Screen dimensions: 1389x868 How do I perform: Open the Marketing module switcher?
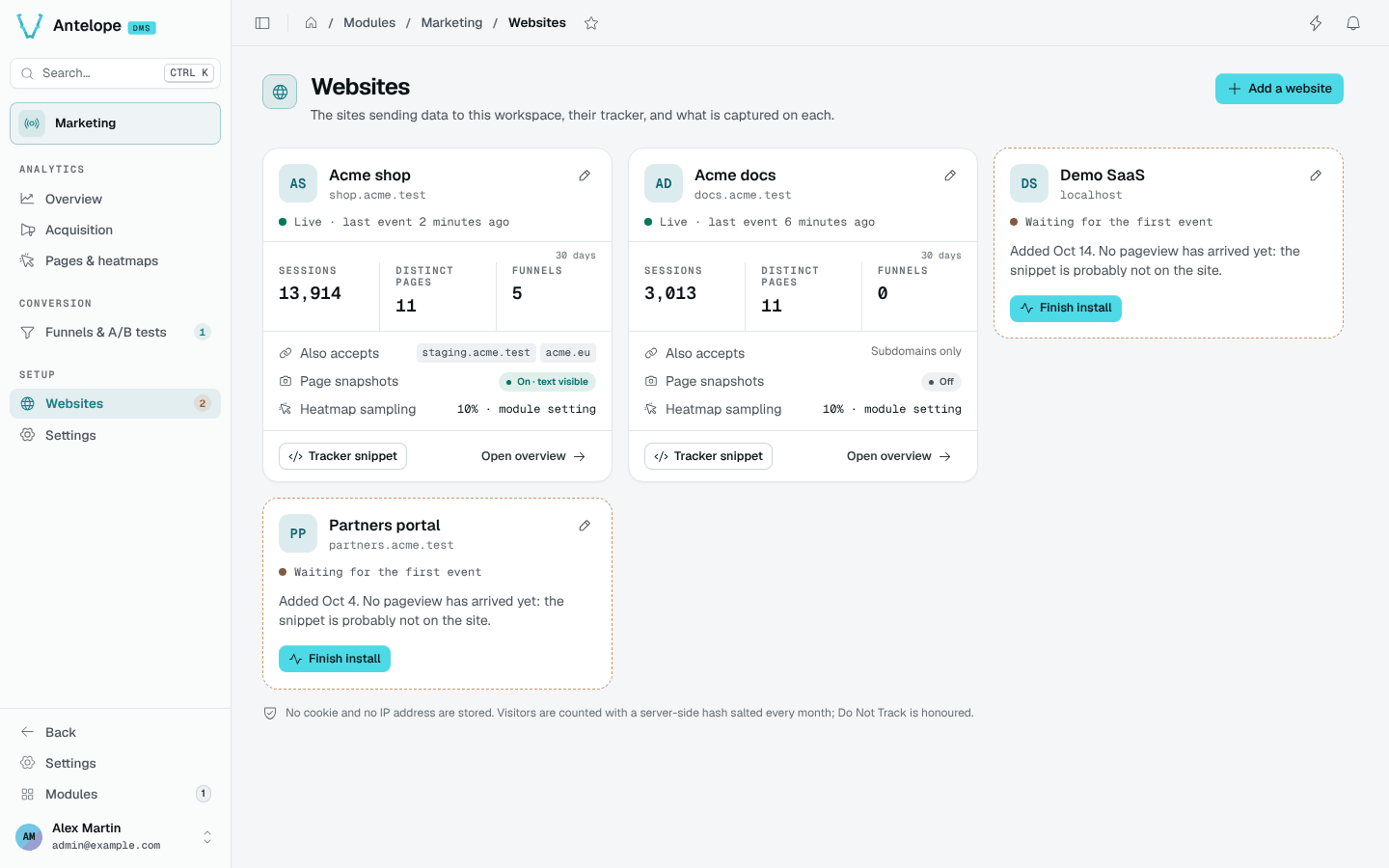(115, 123)
